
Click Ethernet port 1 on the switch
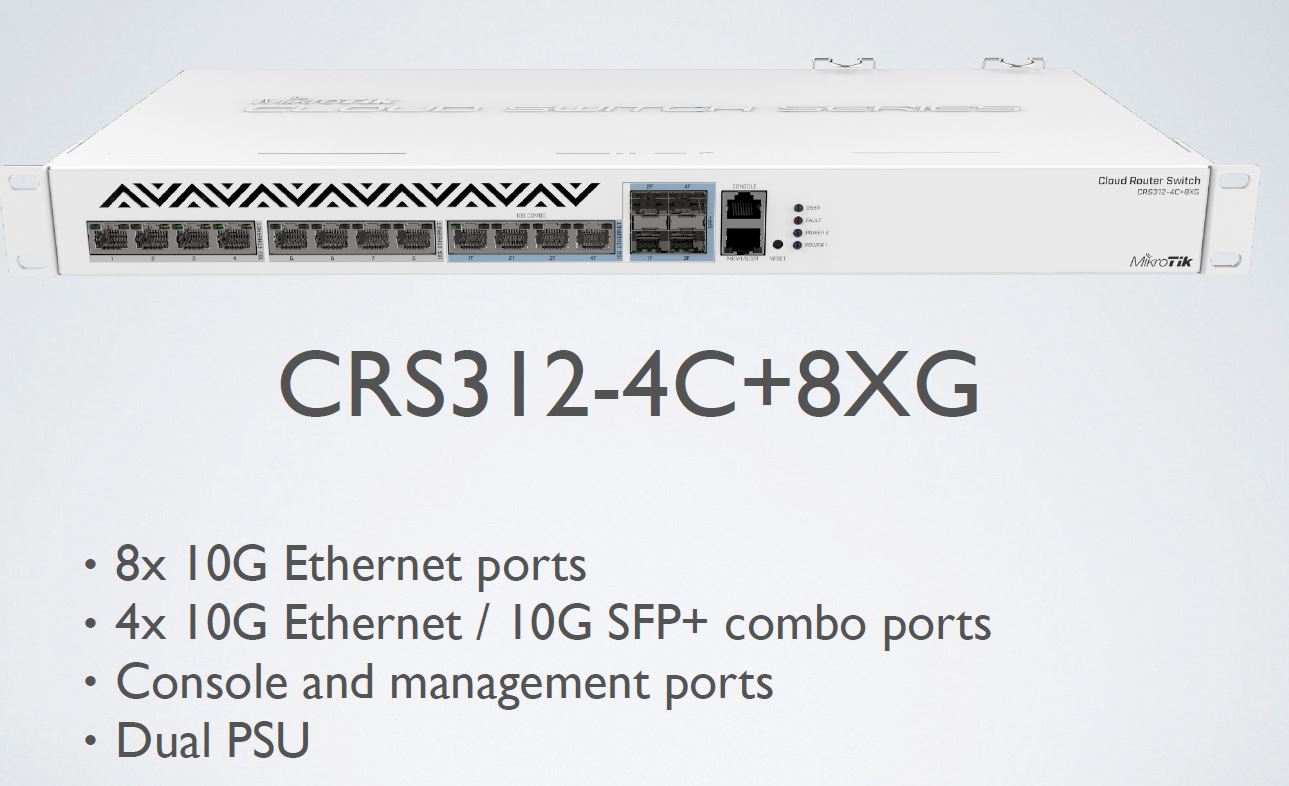(108, 238)
